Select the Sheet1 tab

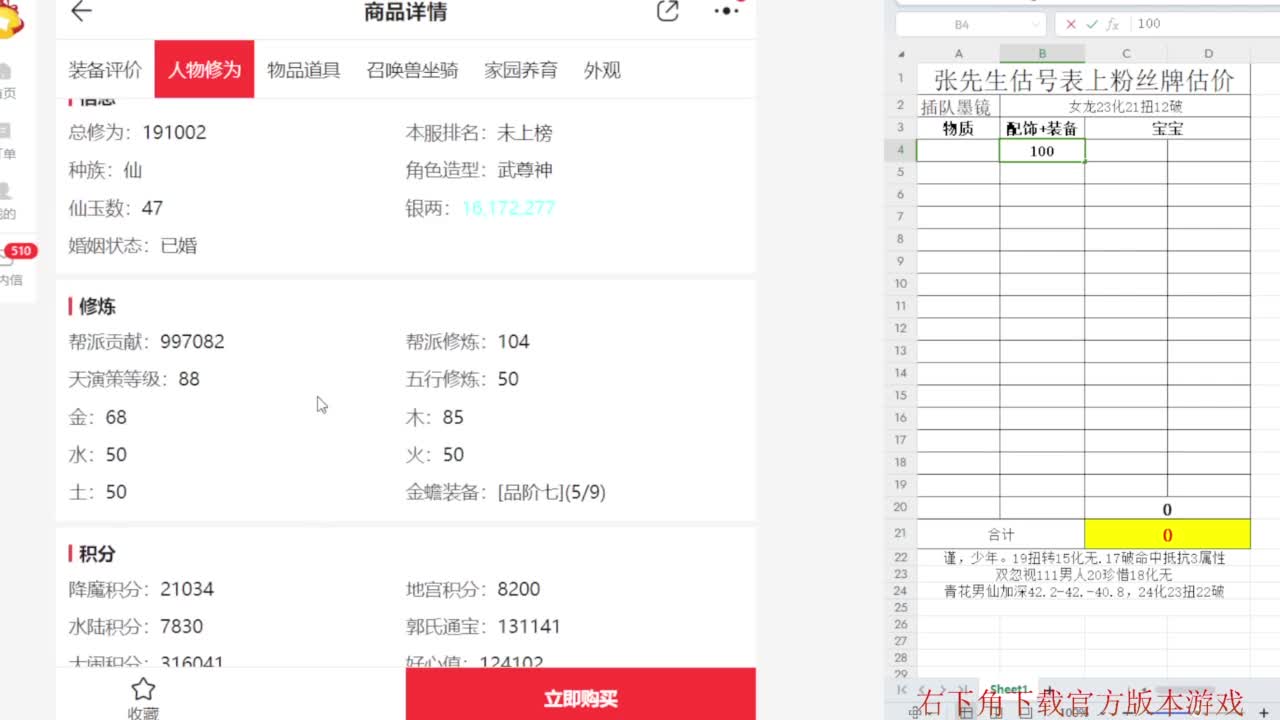pos(1008,690)
